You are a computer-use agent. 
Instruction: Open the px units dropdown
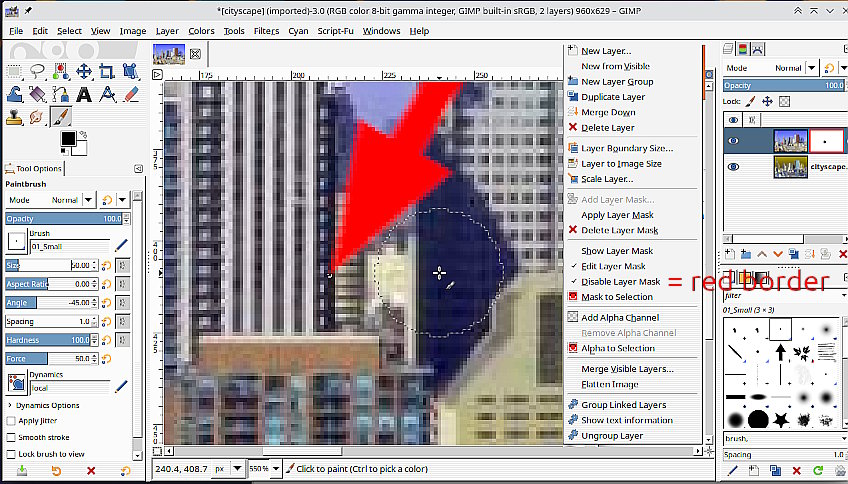(237, 469)
